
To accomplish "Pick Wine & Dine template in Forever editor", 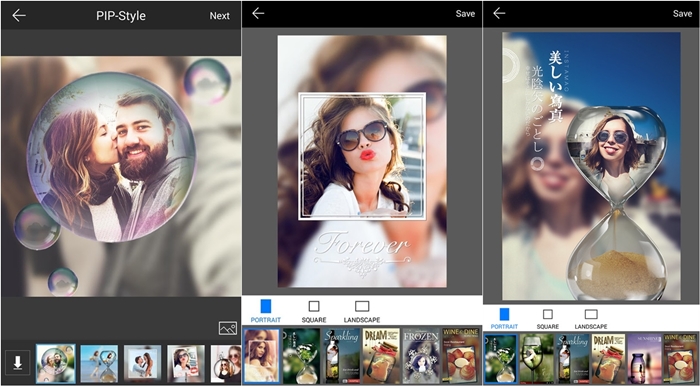I will click(x=461, y=356).
